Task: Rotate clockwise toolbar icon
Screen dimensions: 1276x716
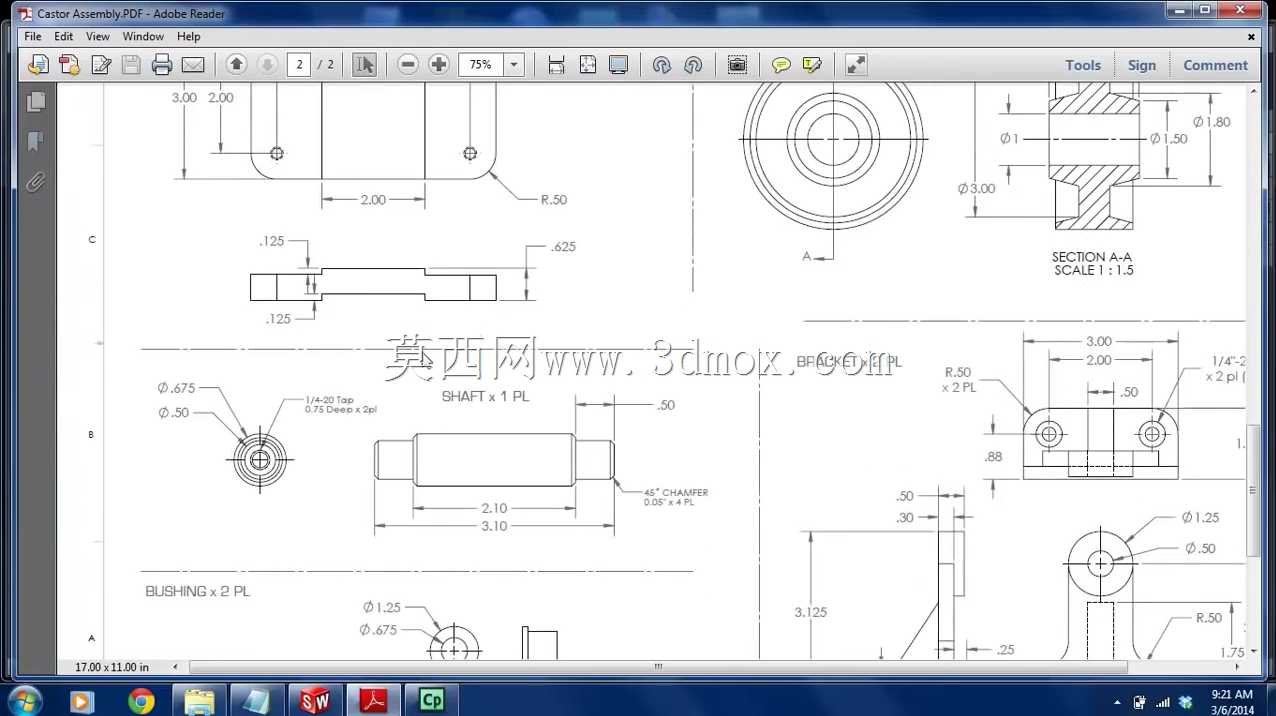Action: [x=693, y=65]
